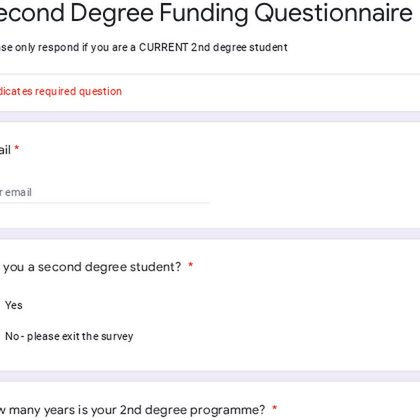
Task: Click the Second Degree Funding Questionnaire title
Action: click(x=206, y=13)
